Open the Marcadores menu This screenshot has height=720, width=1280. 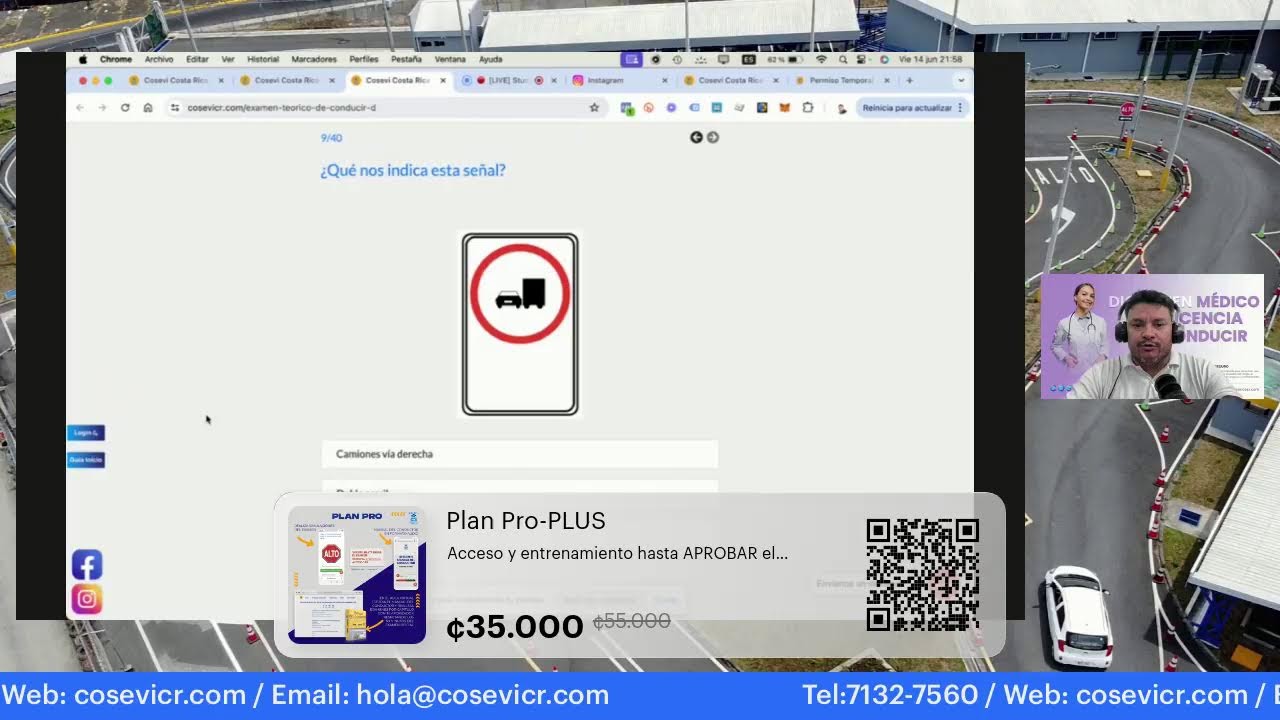pyautogui.click(x=314, y=59)
